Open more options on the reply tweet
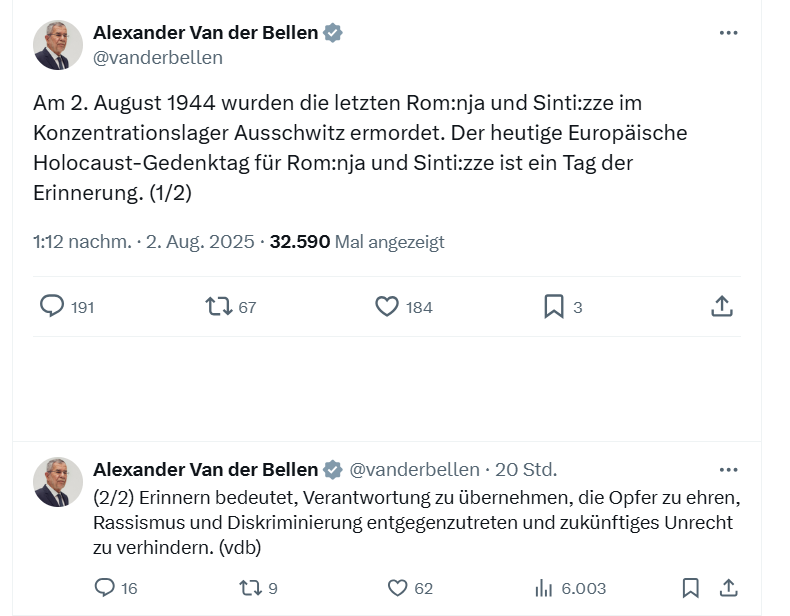 728,469
